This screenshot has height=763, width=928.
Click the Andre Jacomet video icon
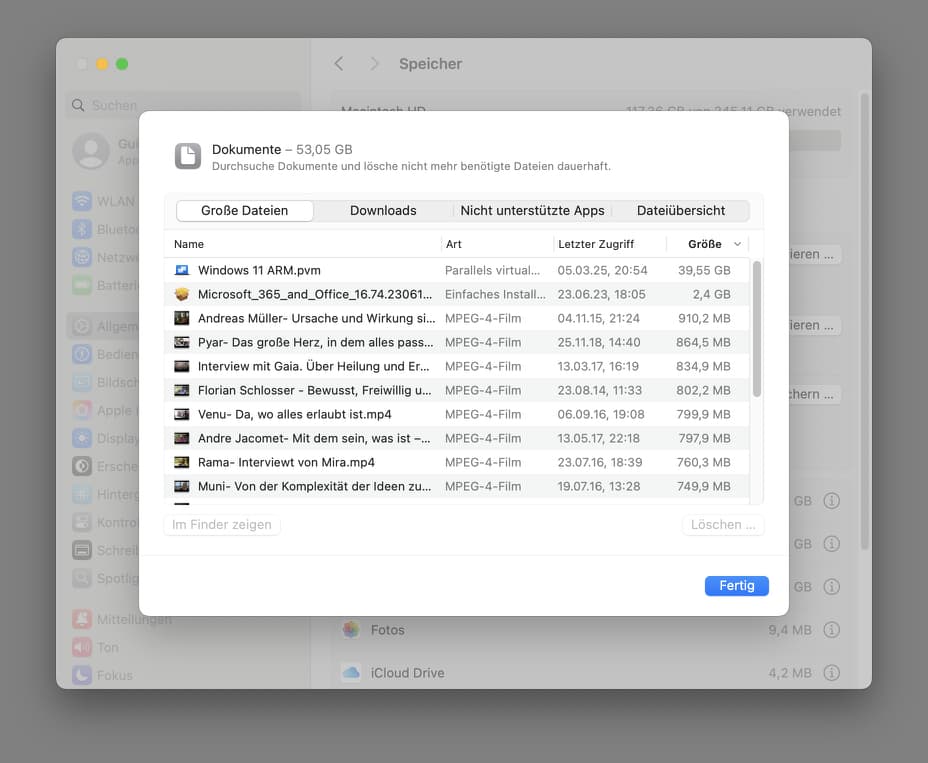(182, 438)
